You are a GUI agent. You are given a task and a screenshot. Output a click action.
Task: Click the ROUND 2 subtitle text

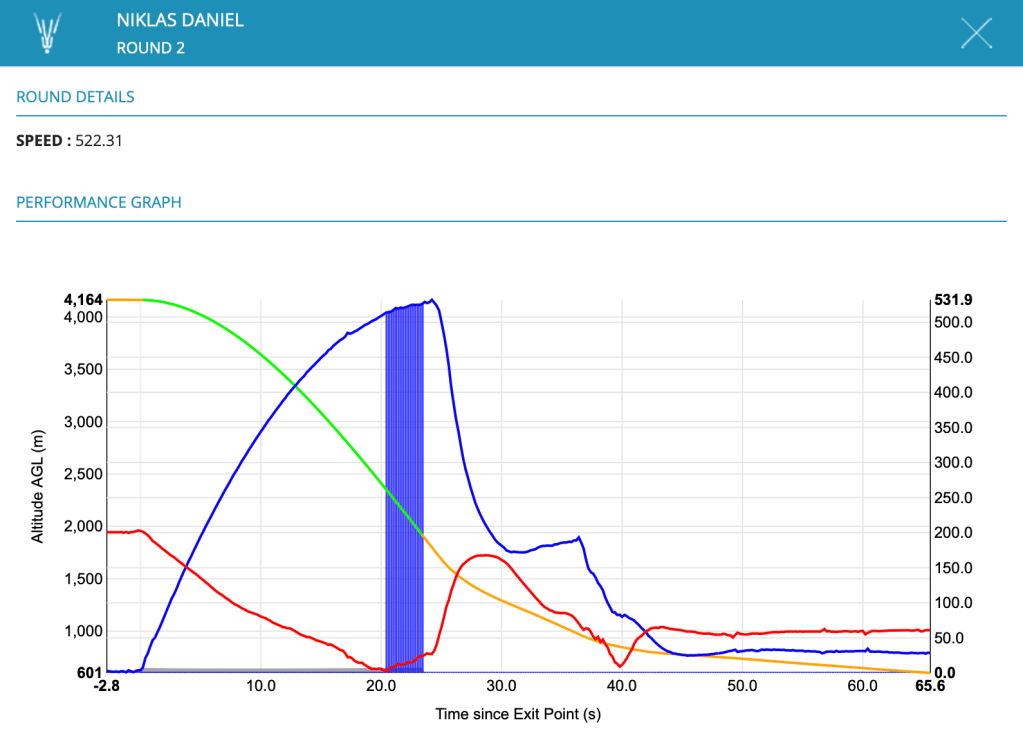tap(151, 48)
